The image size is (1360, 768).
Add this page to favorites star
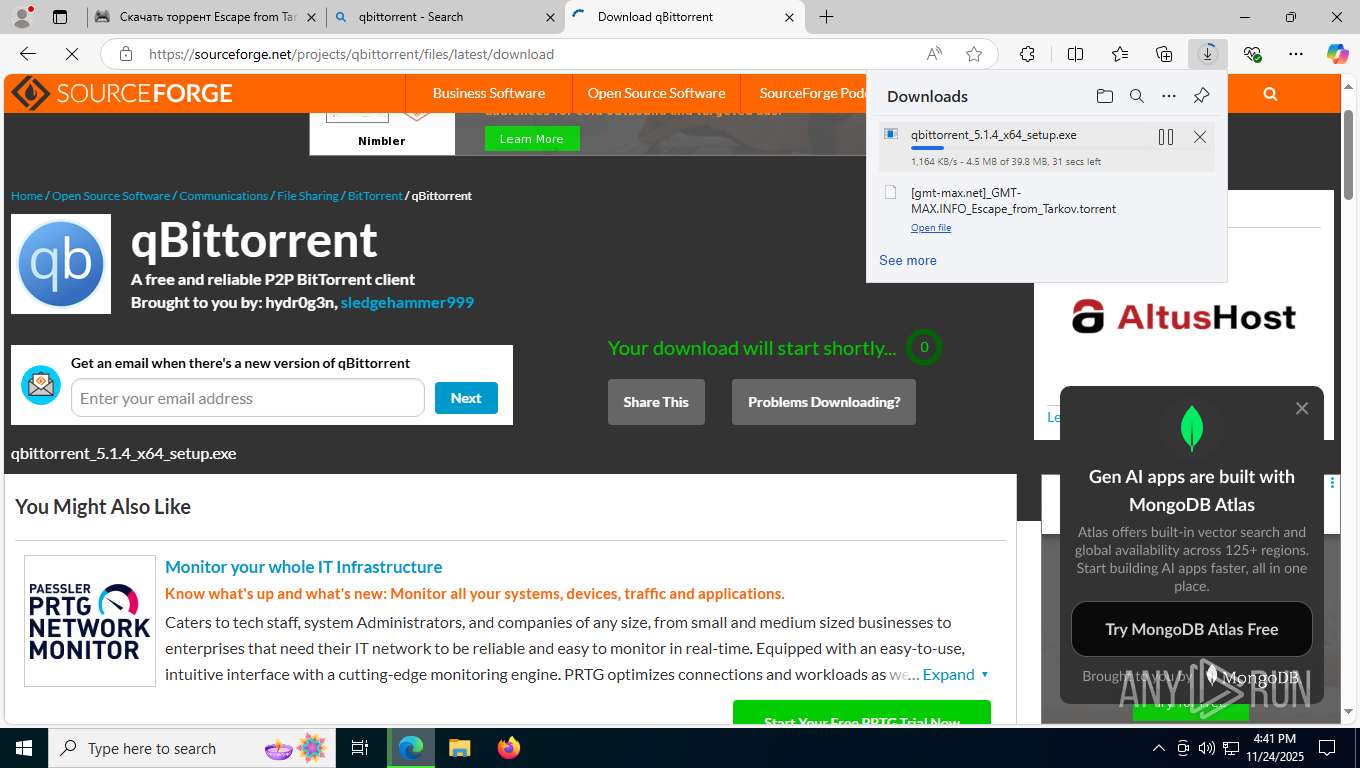pos(974,54)
